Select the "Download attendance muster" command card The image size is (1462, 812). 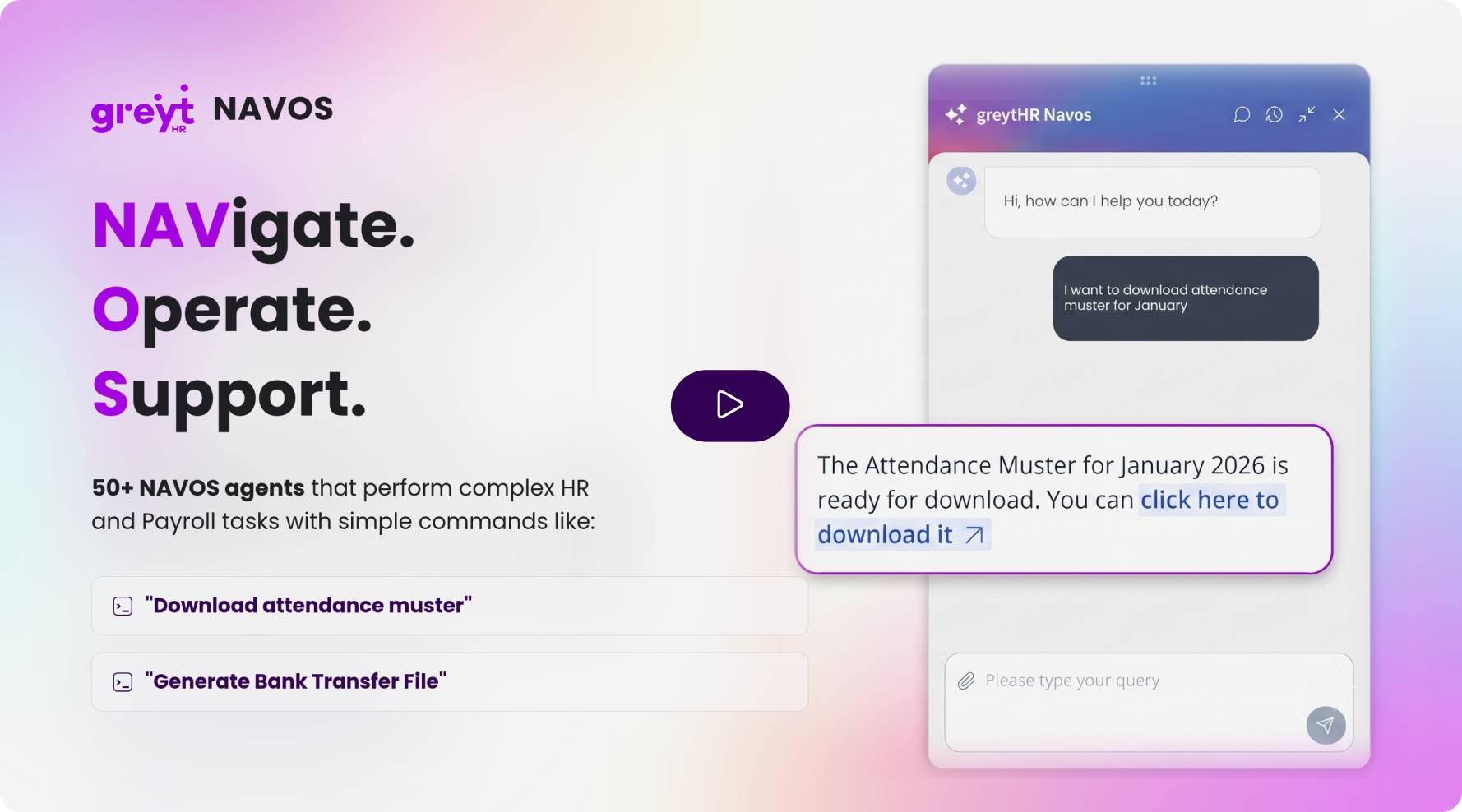pos(450,606)
